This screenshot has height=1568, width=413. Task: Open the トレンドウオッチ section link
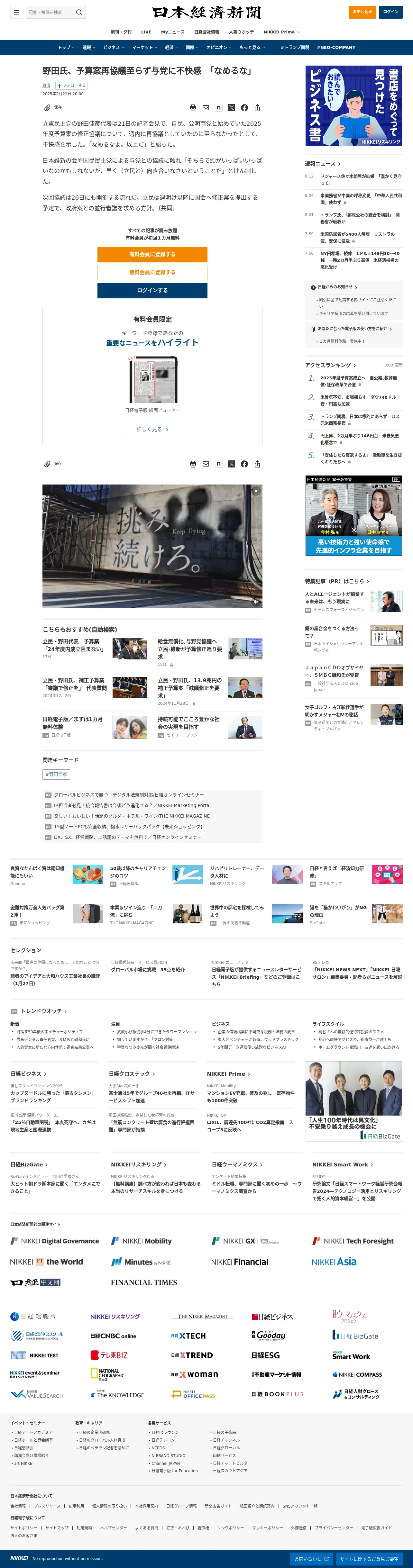click(44, 1011)
